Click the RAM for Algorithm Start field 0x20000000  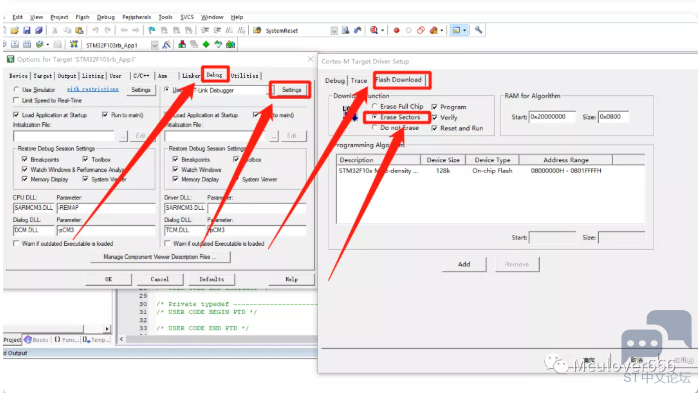tap(552, 117)
